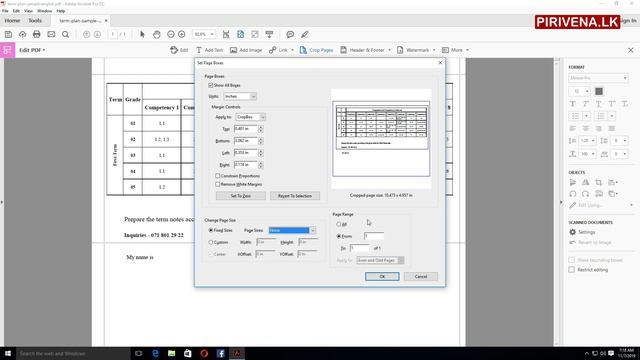Click the align left text icon

click(573, 128)
